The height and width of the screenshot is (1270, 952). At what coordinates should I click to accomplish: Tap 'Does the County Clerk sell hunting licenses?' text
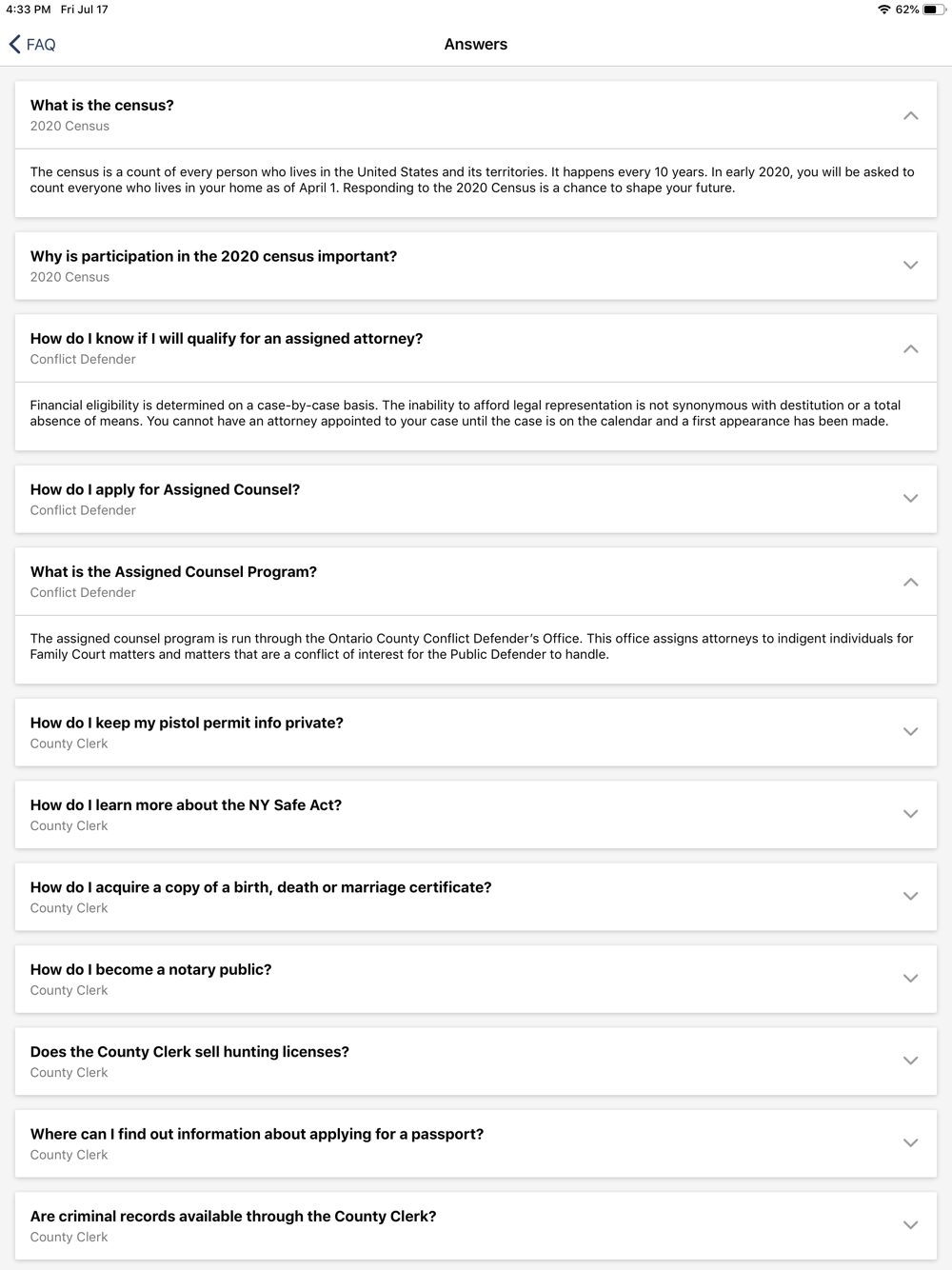point(189,1052)
